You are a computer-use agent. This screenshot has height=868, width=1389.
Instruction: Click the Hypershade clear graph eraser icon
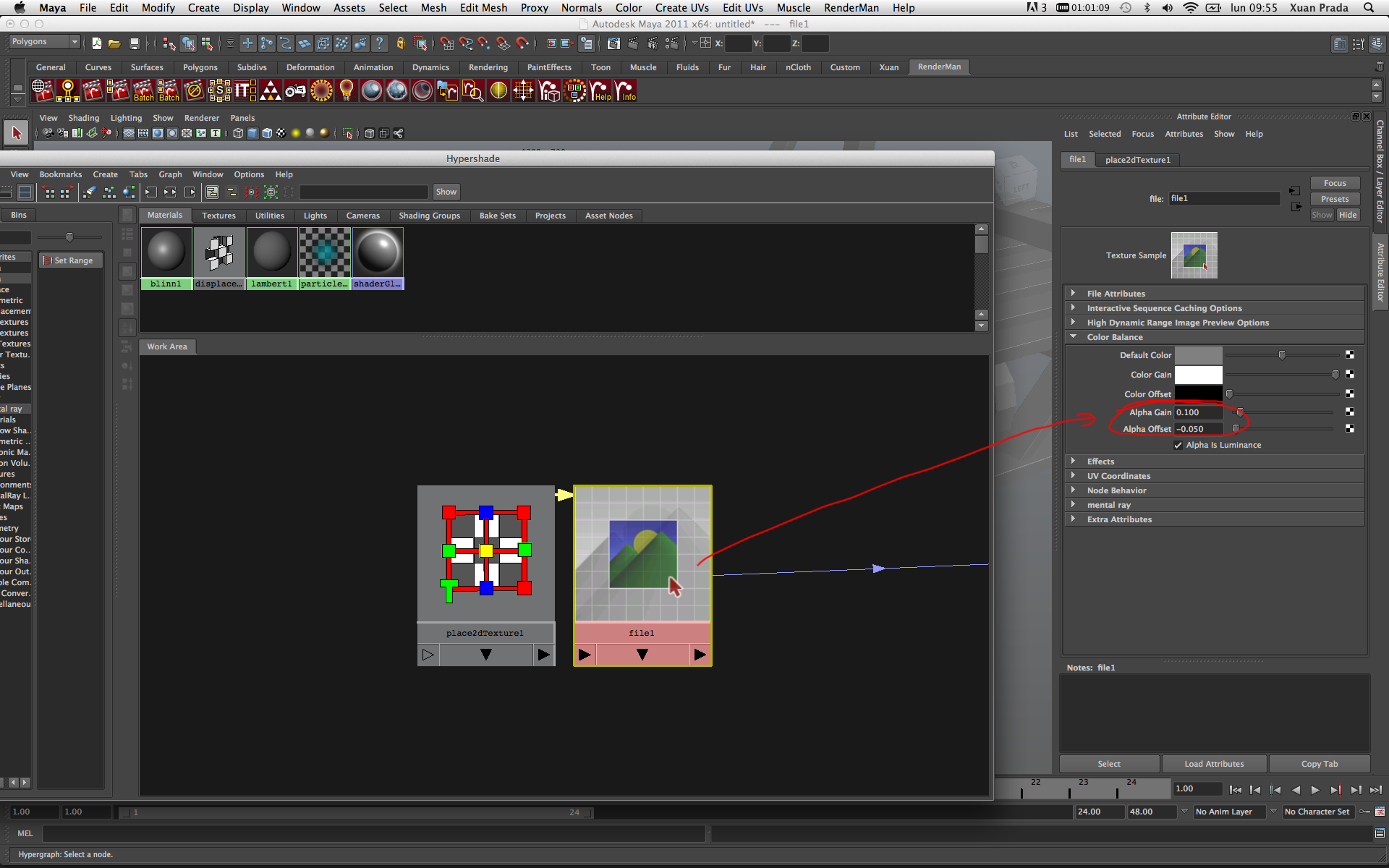pos(88,192)
